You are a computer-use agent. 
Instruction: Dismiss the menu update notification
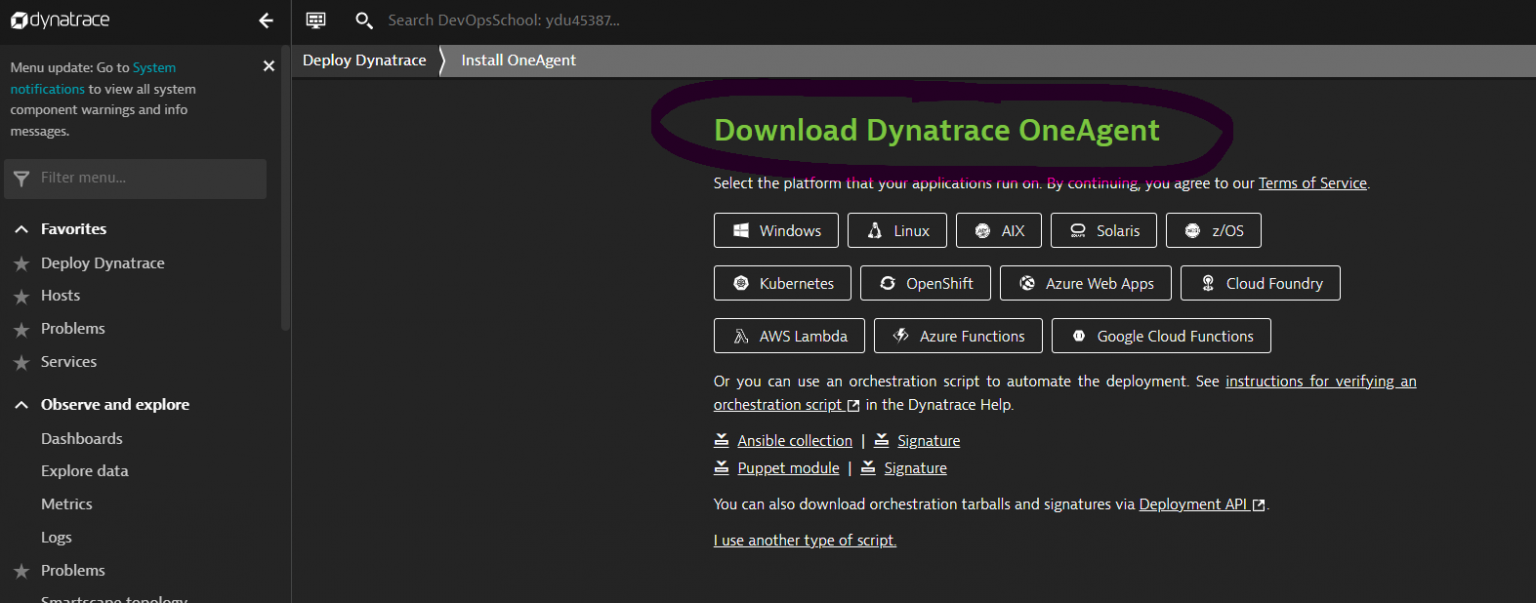point(268,66)
